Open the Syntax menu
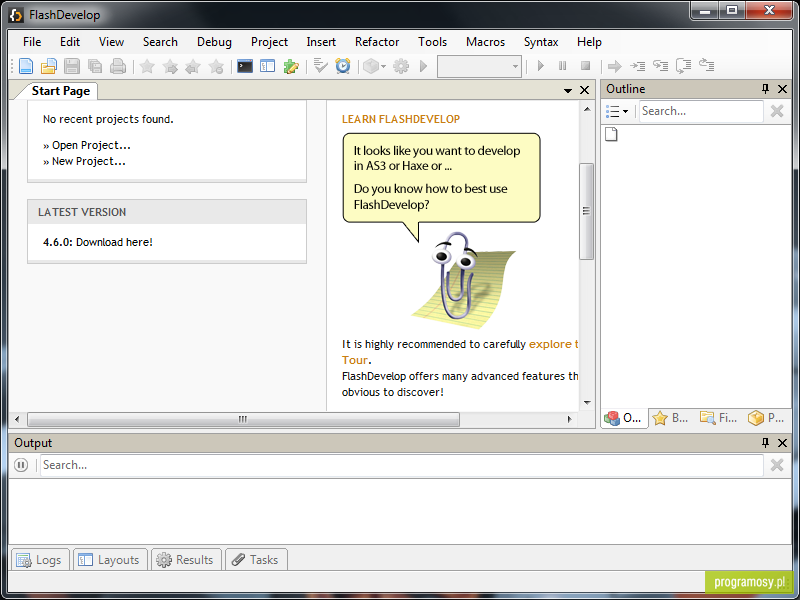 [x=541, y=42]
